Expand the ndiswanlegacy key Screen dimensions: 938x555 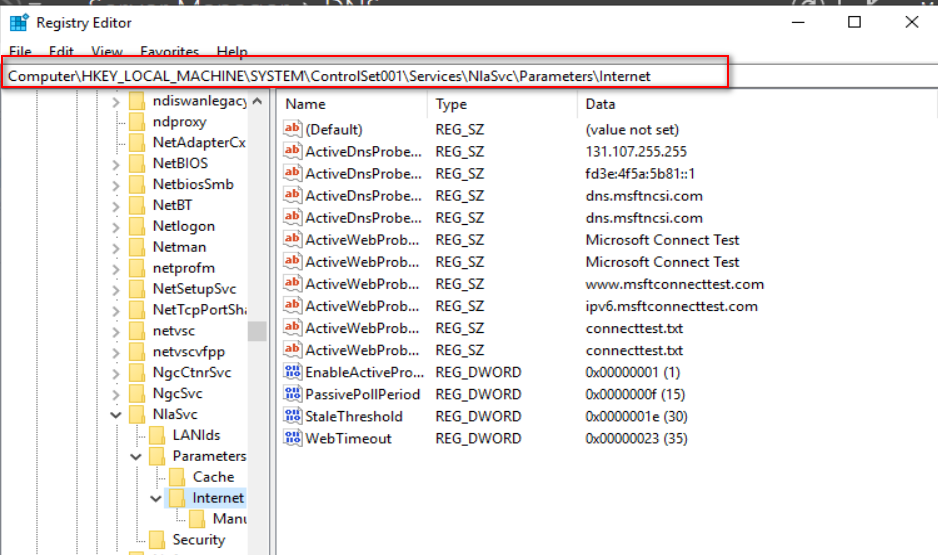tap(115, 102)
